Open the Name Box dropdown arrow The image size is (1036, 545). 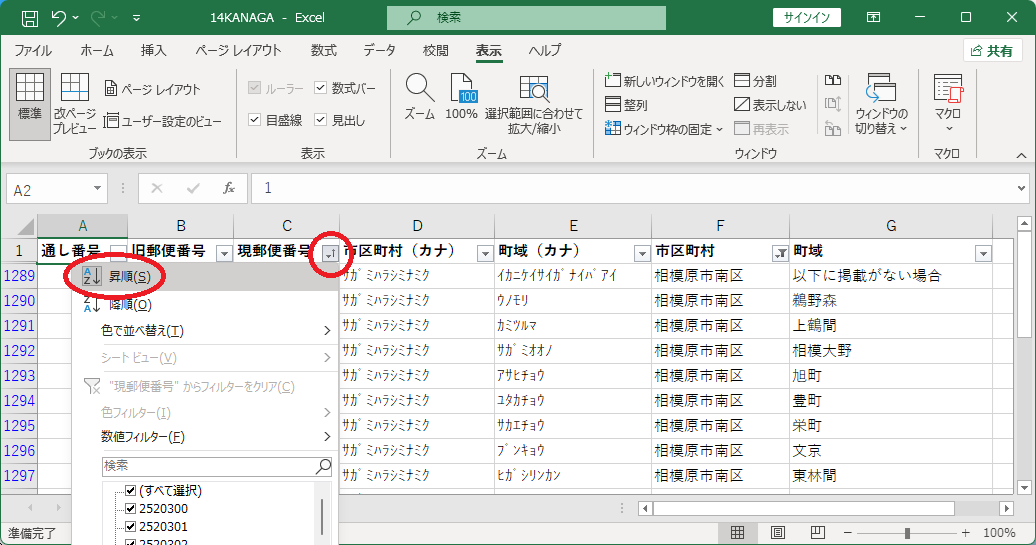(97, 189)
